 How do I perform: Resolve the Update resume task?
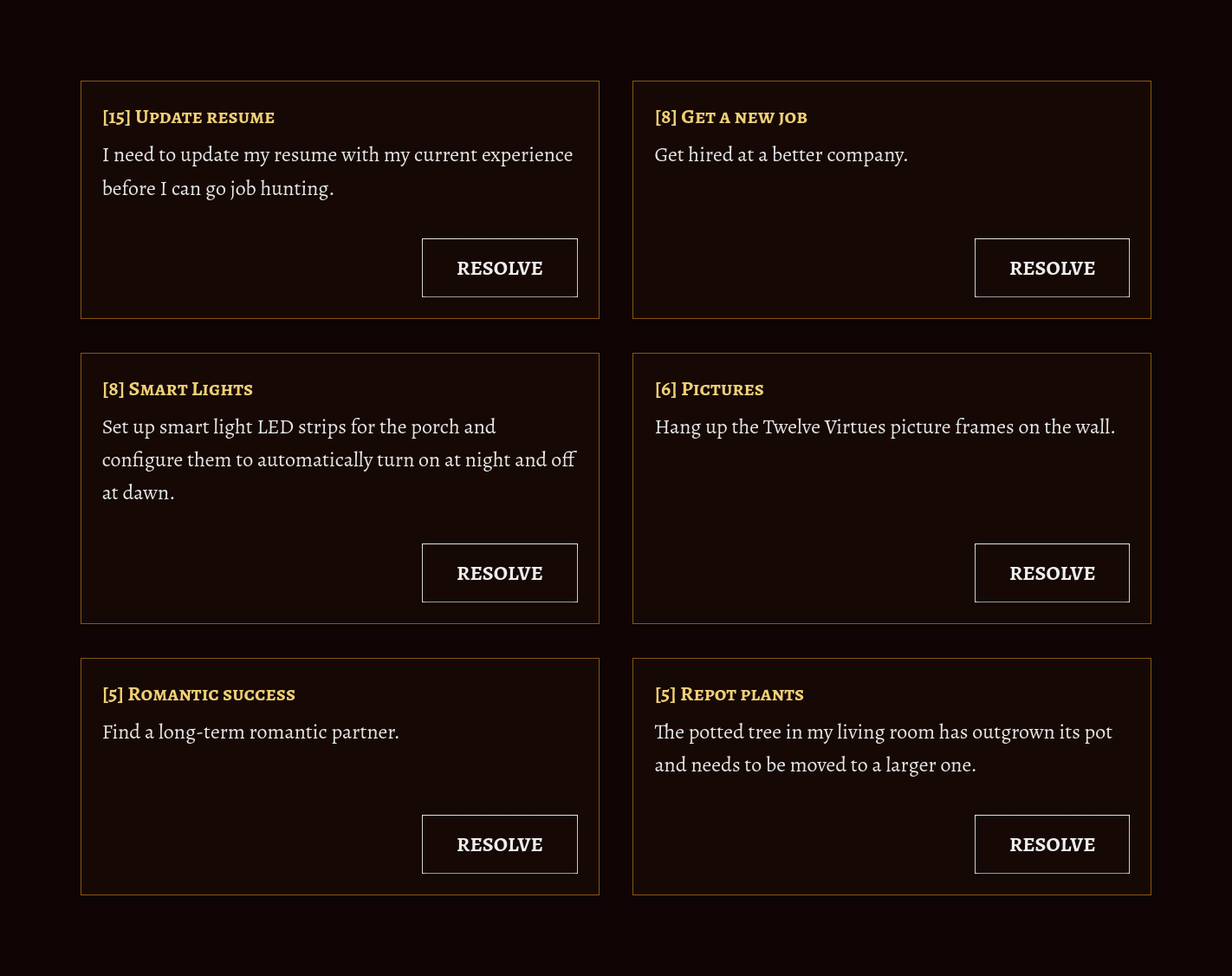[x=500, y=268]
